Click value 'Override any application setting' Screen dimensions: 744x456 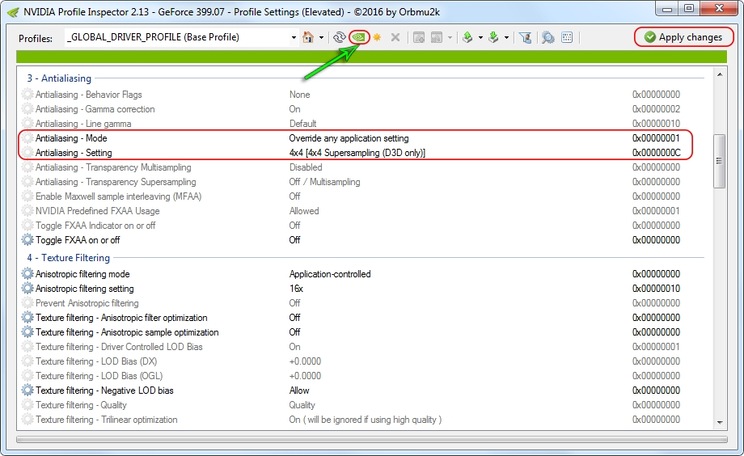pyautogui.click(x=349, y=138)
